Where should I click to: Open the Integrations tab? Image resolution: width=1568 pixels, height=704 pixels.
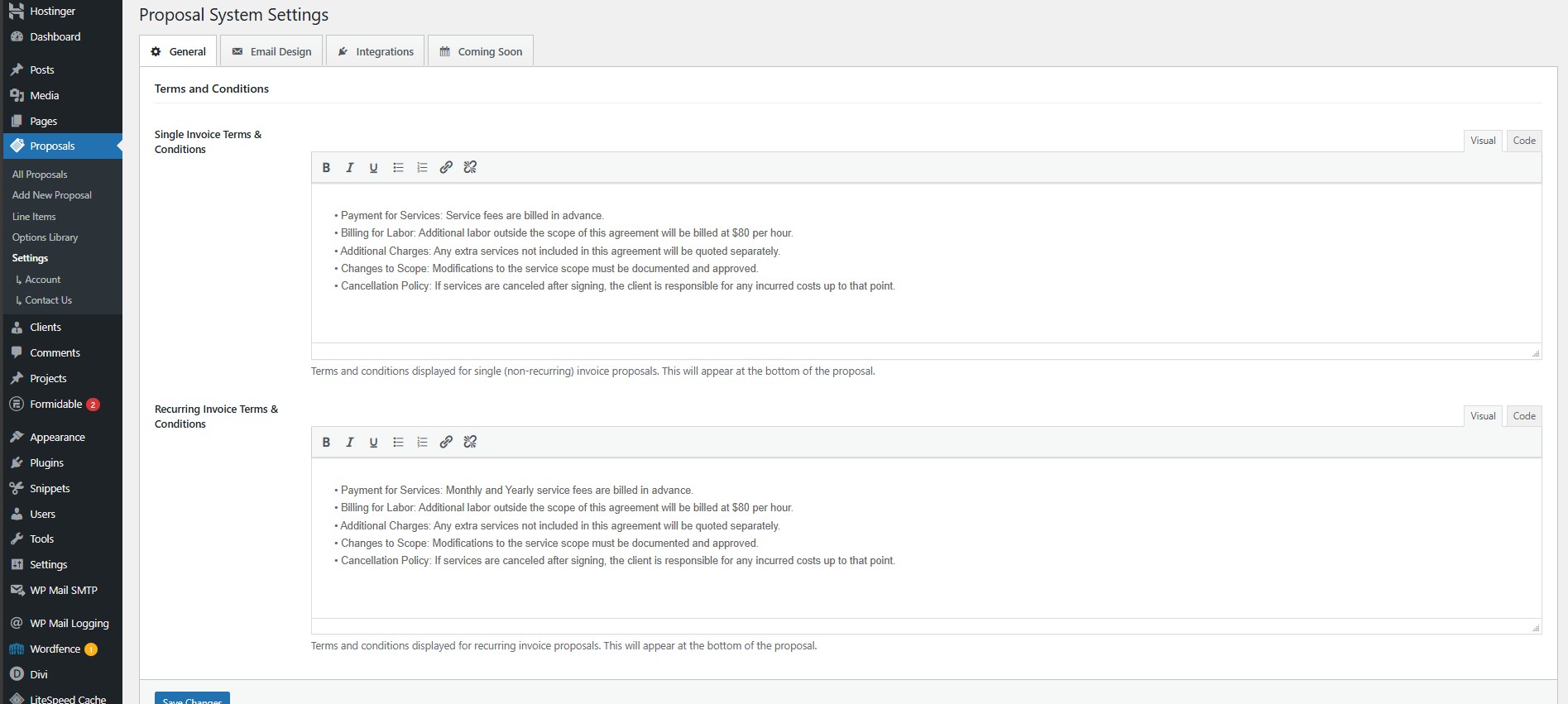(x=376, y=51)
